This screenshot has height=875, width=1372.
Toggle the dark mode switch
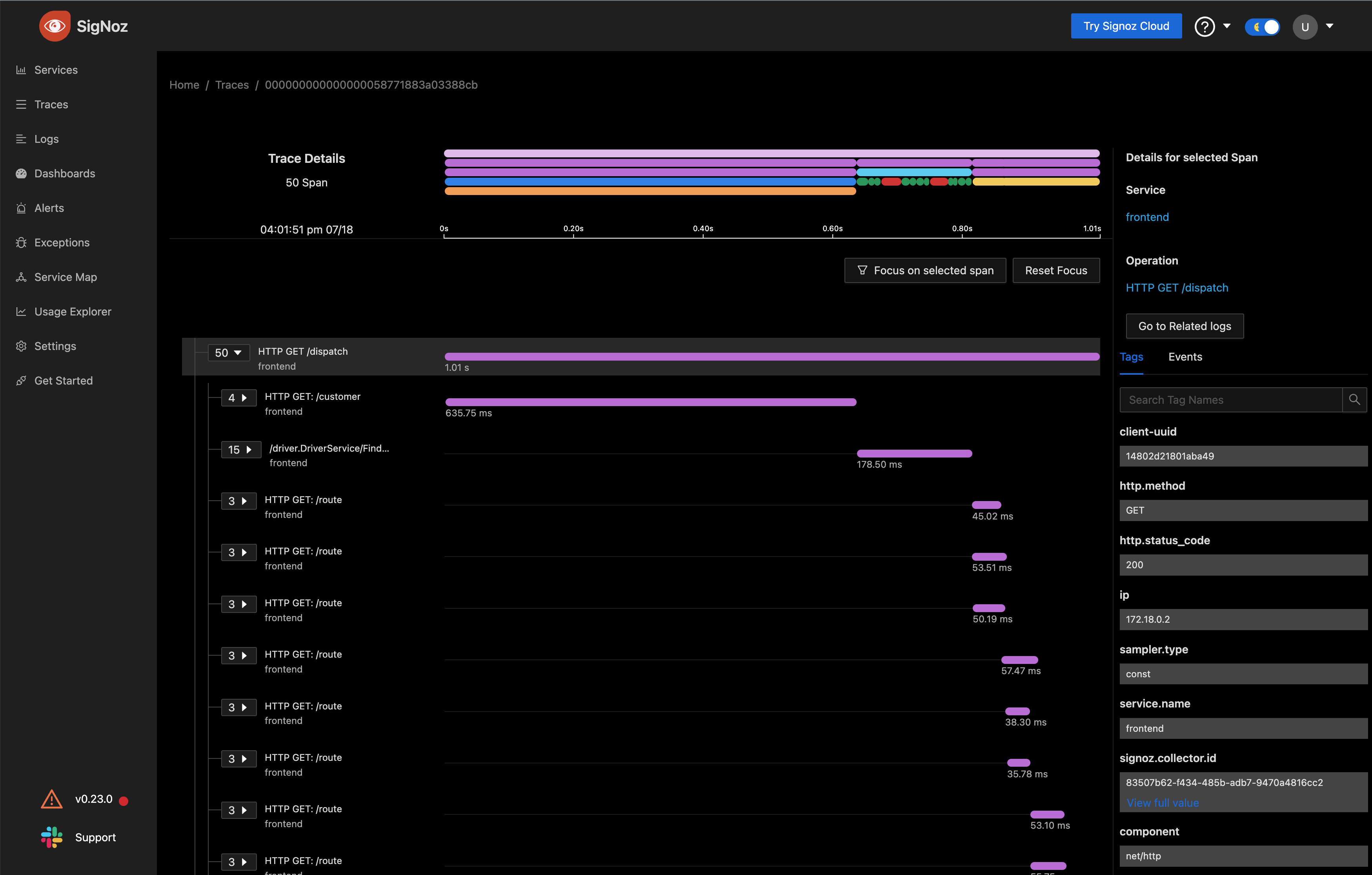tap(1262, 26)
